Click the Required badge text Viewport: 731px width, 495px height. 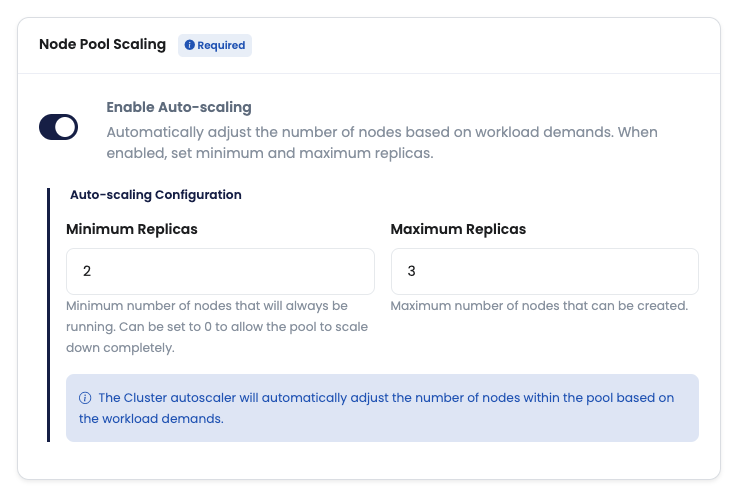click(221, 45)
